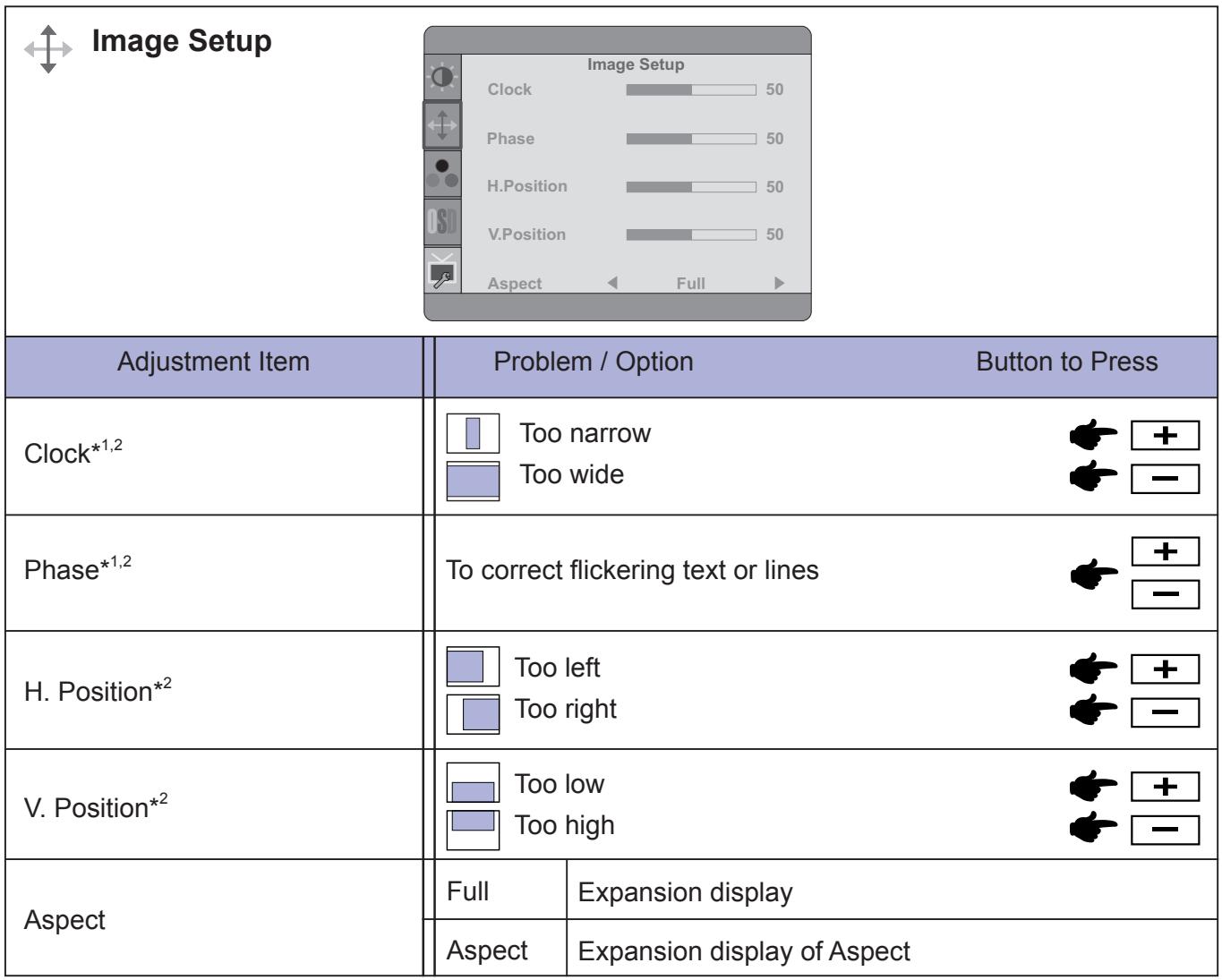The image size is (1222, 980).
Task: Select the Image Setup arrows icon in sidebar
Action: (x=442, y=126)
